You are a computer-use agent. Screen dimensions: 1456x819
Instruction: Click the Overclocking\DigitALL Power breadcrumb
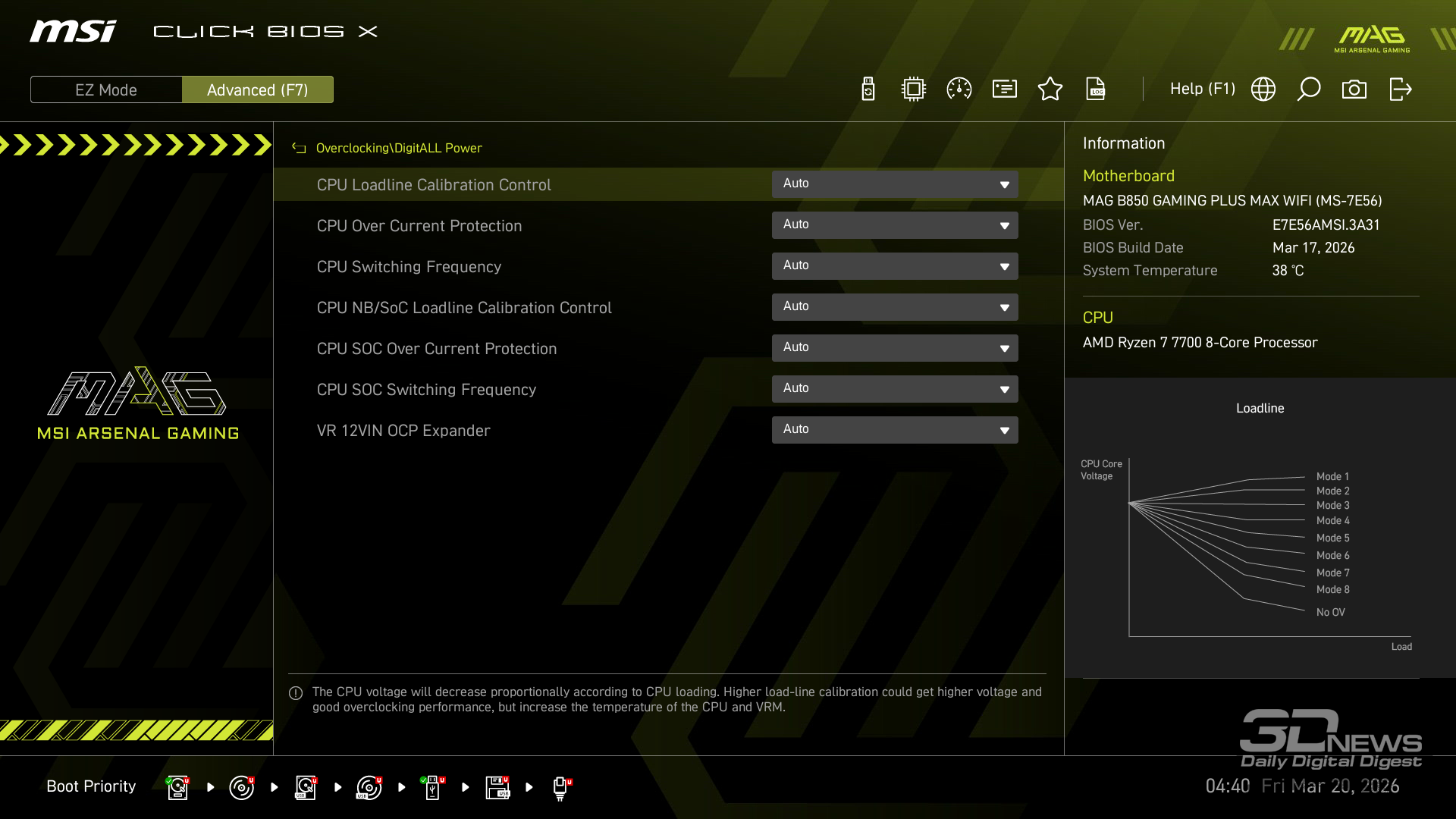pyautogui.click(x=399, y=148)
